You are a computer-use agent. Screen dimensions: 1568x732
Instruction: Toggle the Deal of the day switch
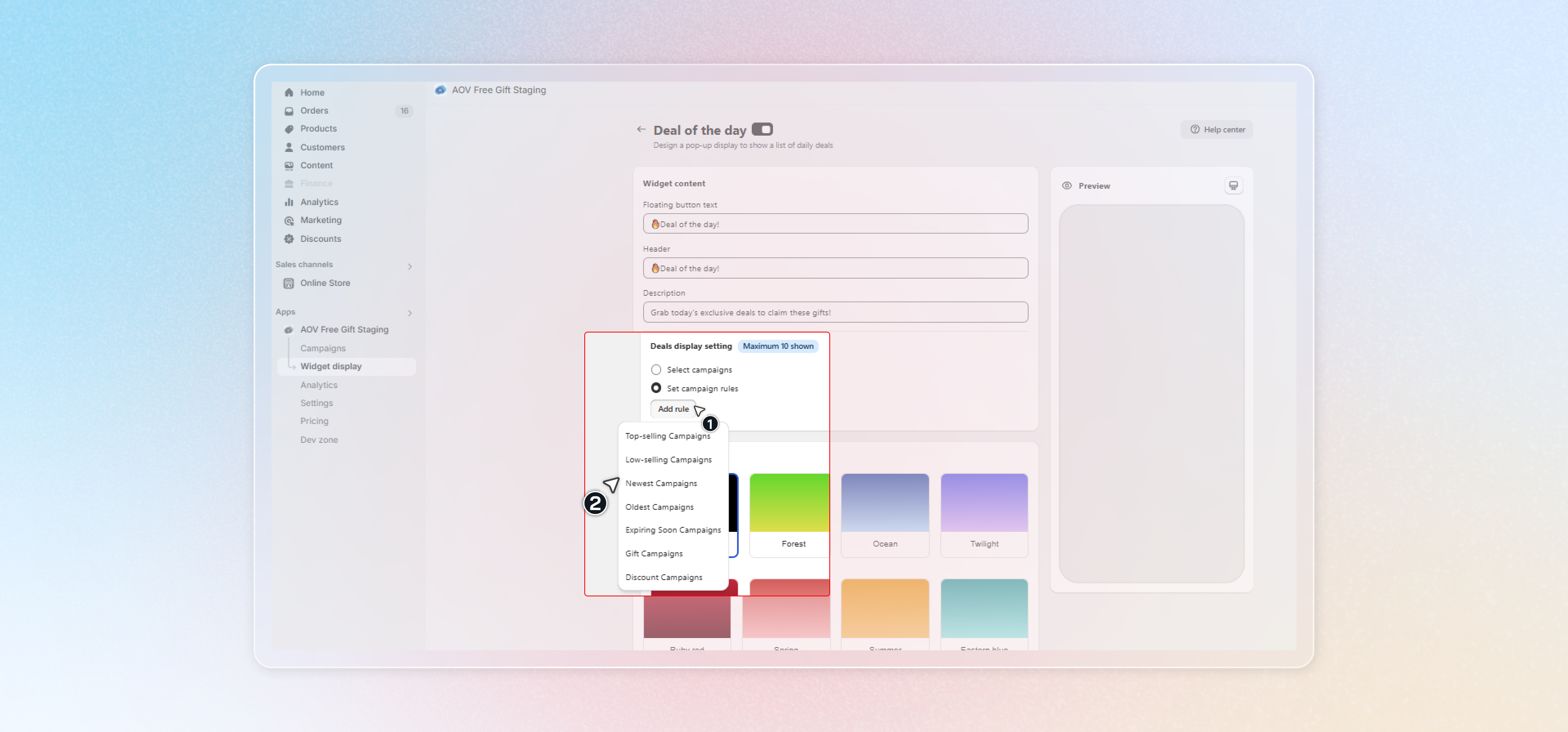(762, 129)
